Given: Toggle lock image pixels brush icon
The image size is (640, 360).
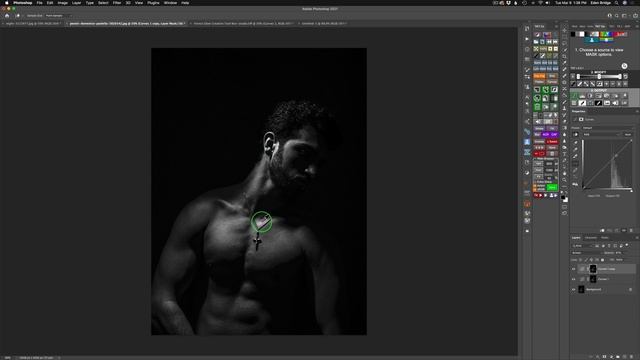Looking at the screenshot, I should click(x=587, y=260).
